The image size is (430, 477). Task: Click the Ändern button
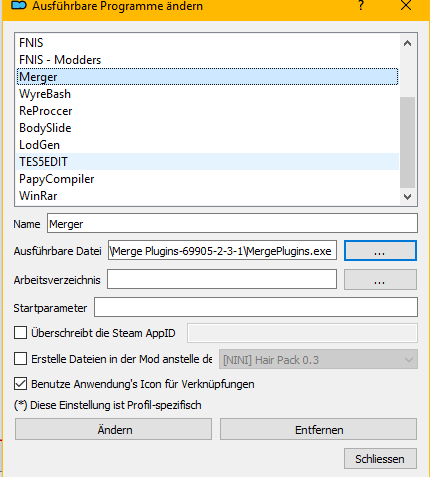click(x=113, y=429)
